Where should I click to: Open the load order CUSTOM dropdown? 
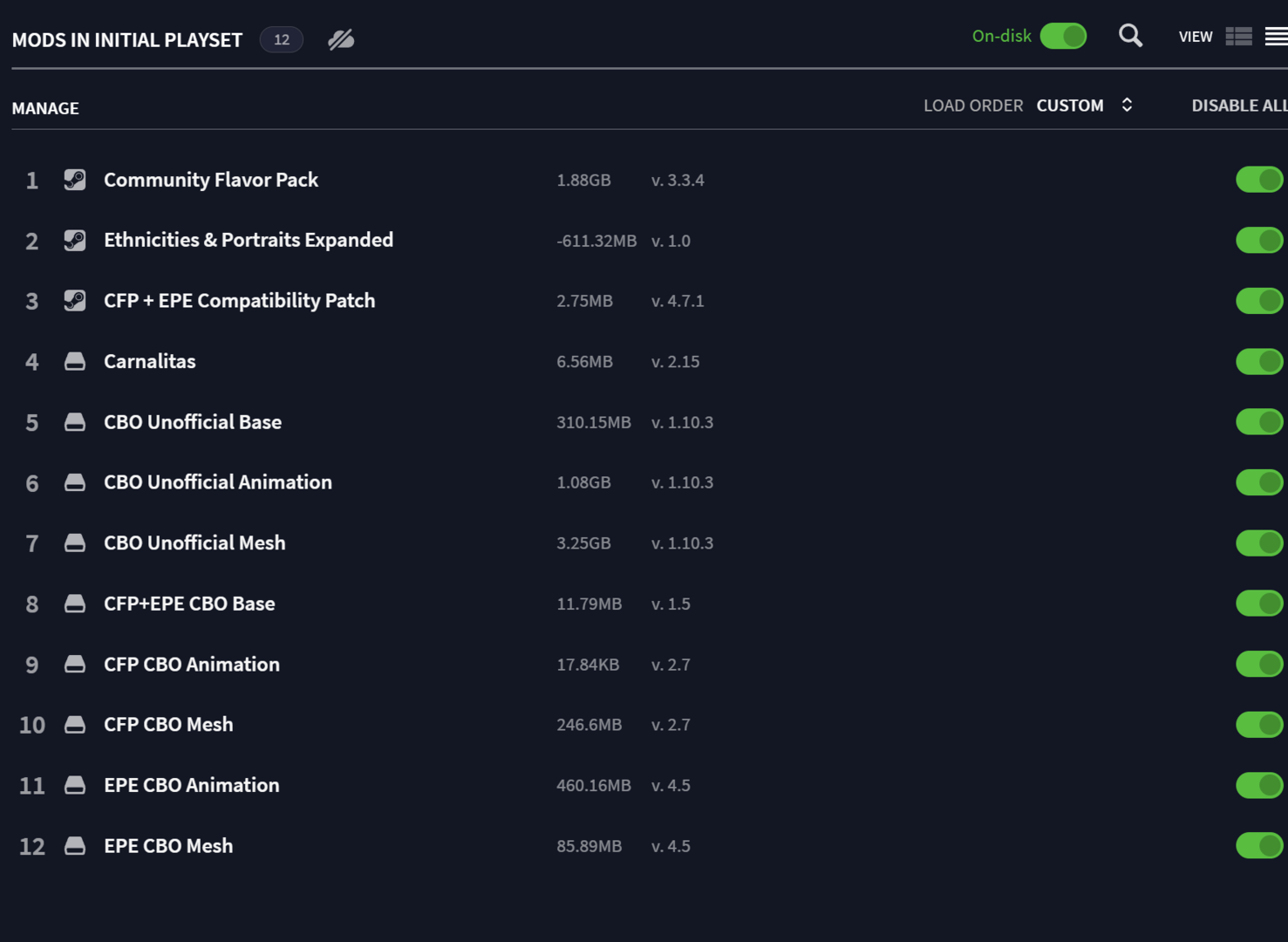[1070, 106]
